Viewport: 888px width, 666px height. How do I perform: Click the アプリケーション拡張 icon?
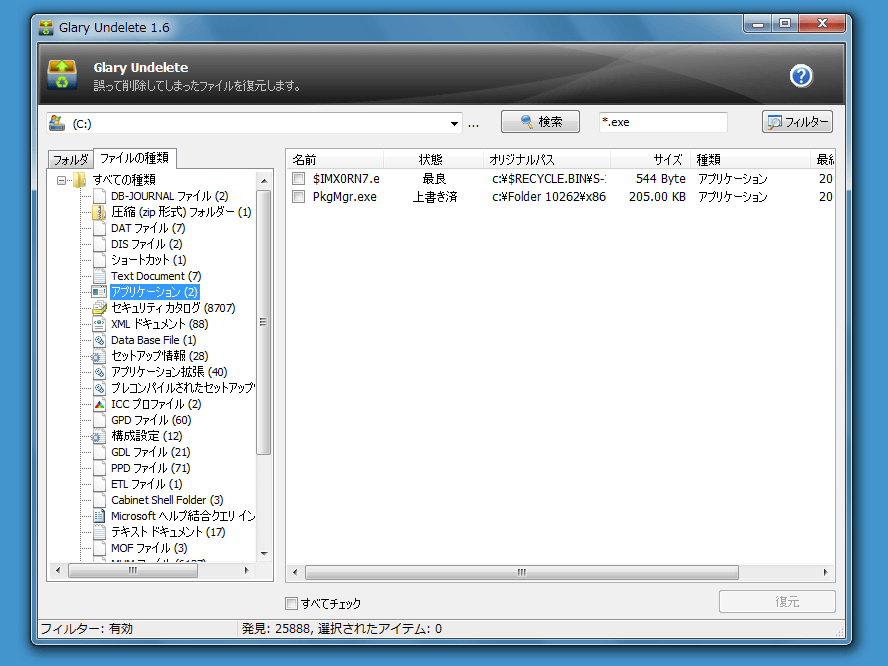tap(99, 372)
